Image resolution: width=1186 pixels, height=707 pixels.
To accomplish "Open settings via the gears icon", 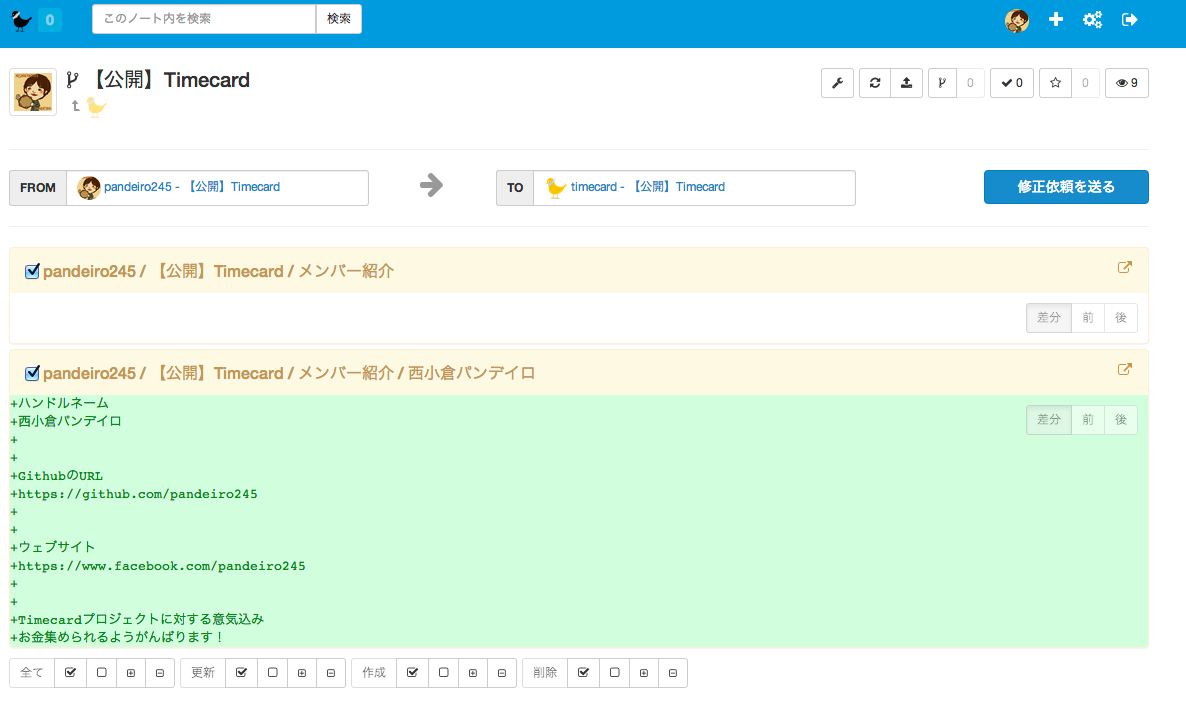I will pyautogui.click(x=1092, y=20).
